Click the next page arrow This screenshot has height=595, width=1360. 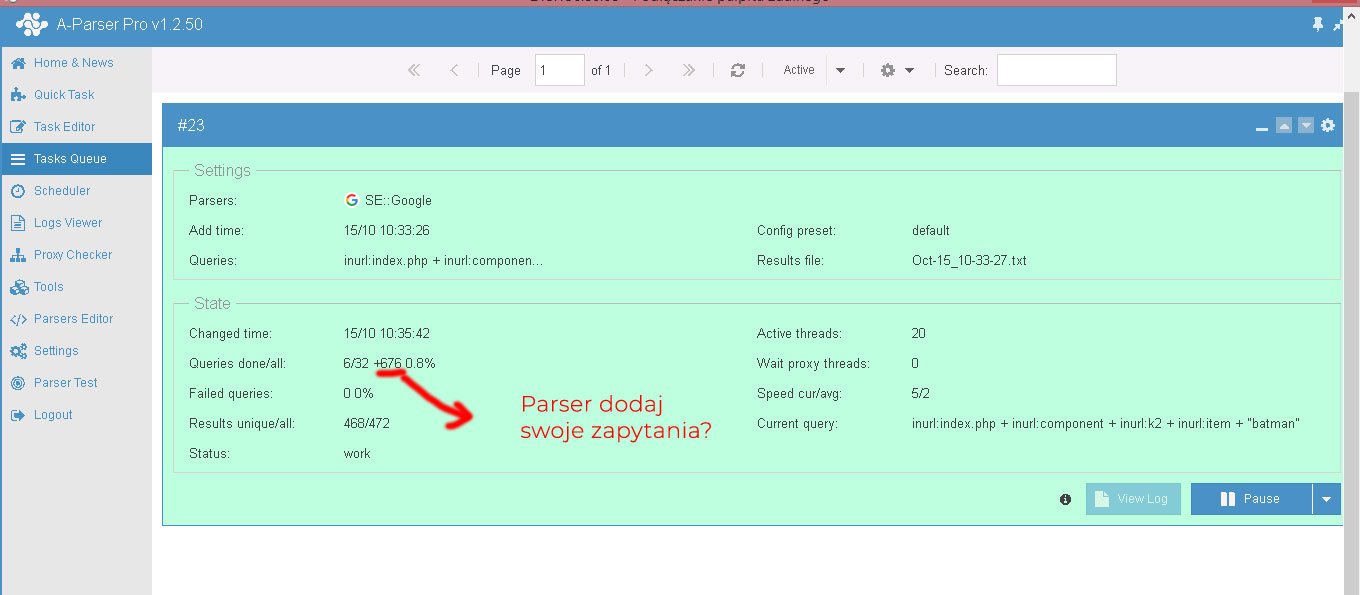[x=649, y=70]
